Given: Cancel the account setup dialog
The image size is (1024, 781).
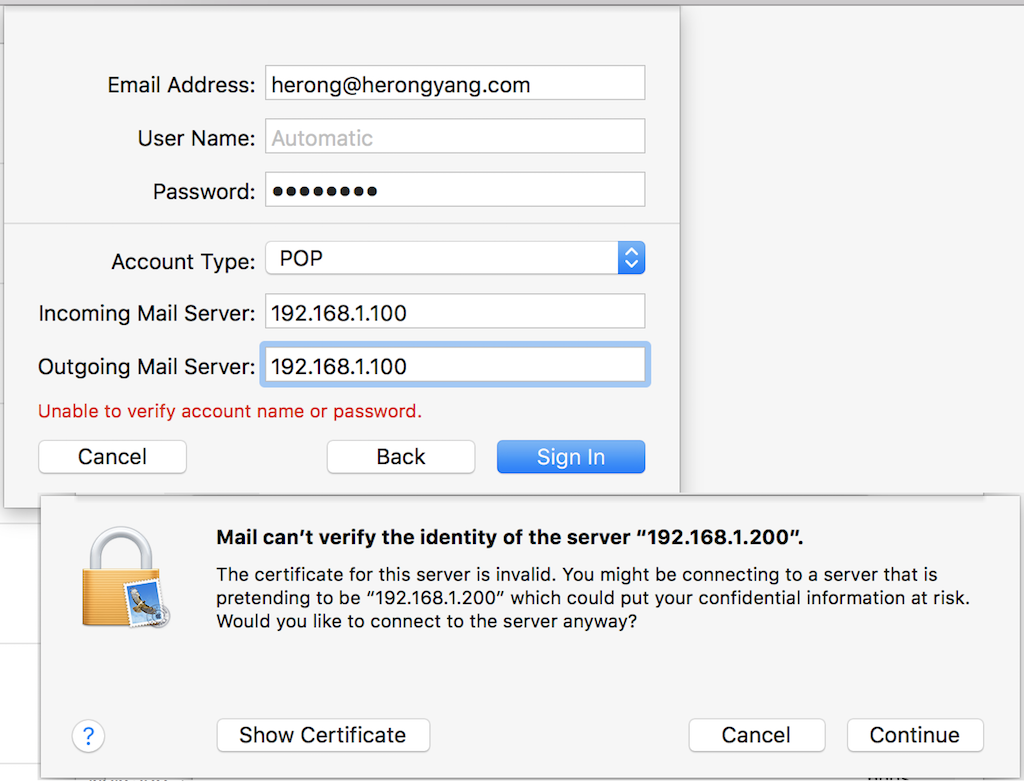Looking at the screenshot, I should [111, 457].
